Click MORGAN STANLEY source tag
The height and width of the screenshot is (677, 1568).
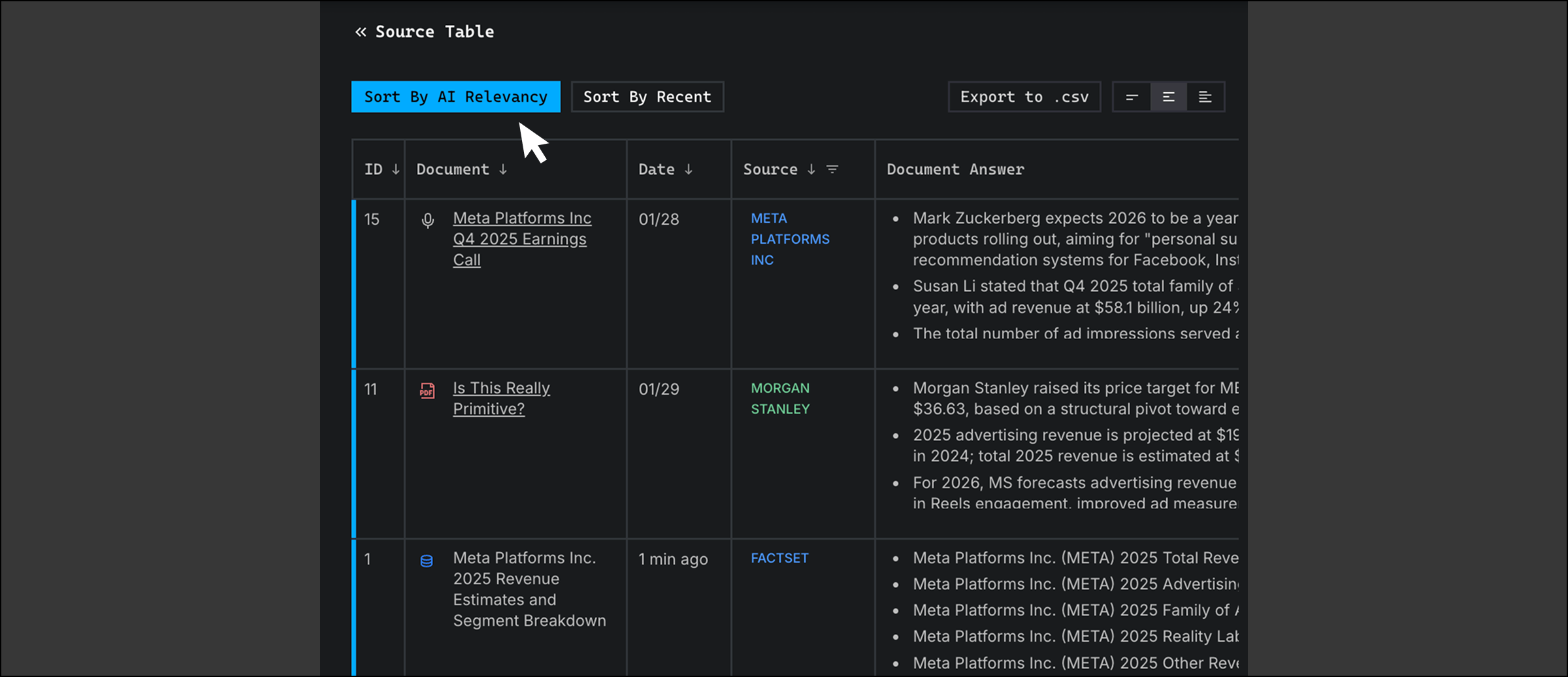(x=779, y=398)
